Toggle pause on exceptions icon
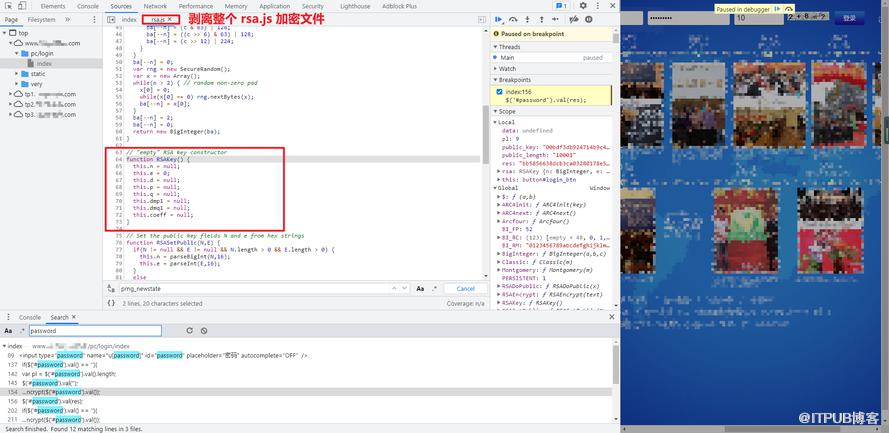 [589, 19]
